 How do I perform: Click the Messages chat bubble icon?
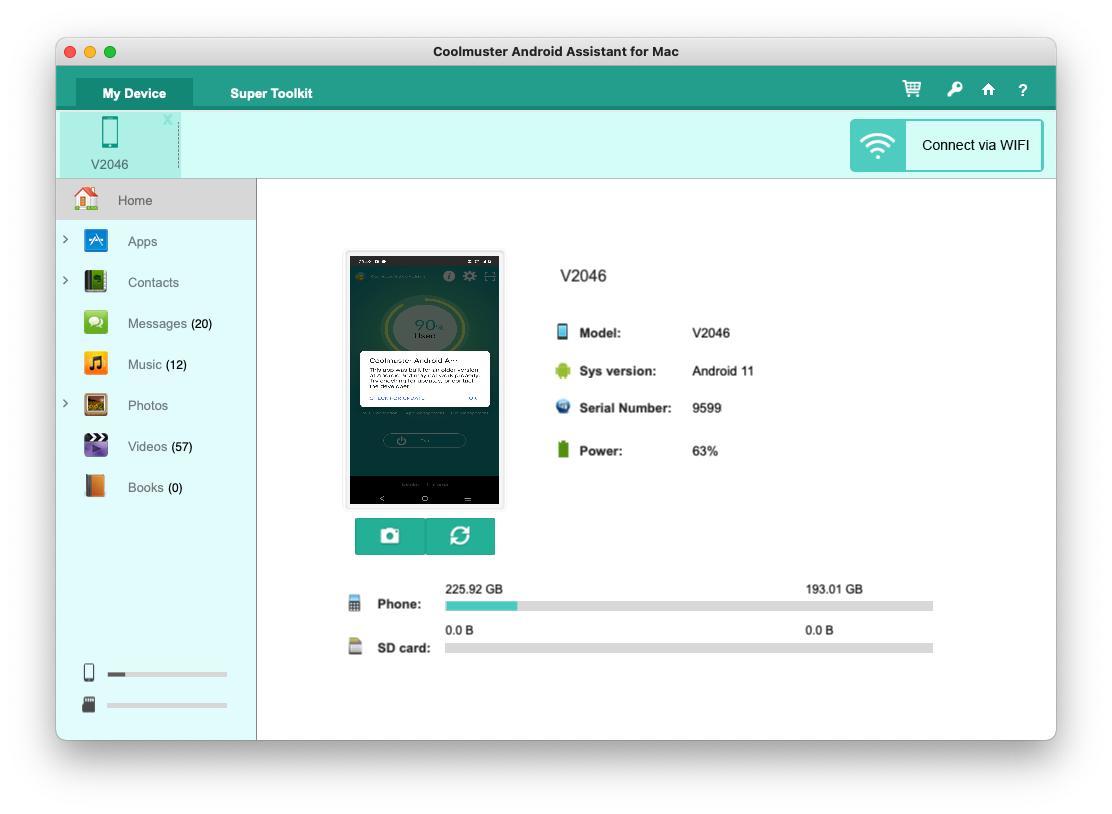click(96, 323)
